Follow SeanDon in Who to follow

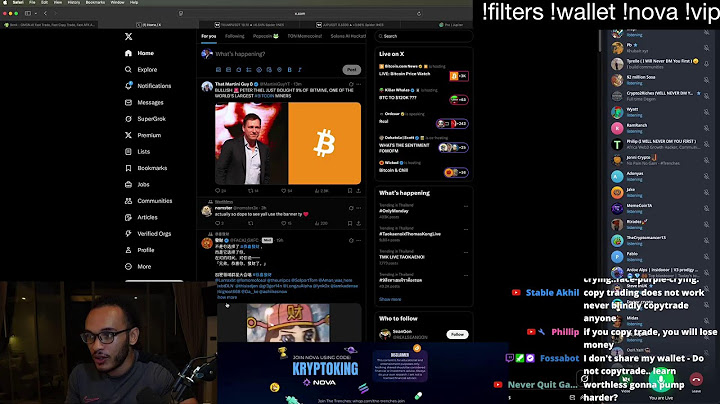click(457, 335)
